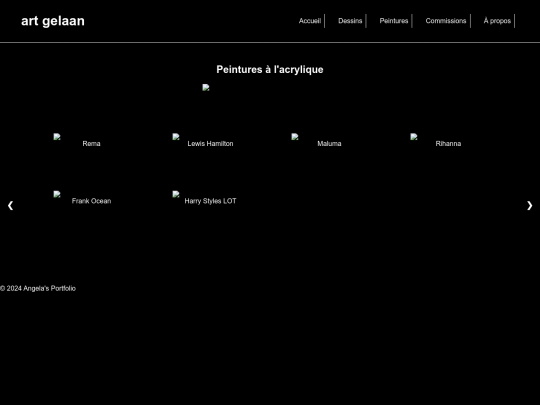
Task: Open the Frank Ocean painting thumbnail
Action: pyautogui.click(x=57, y=194)
